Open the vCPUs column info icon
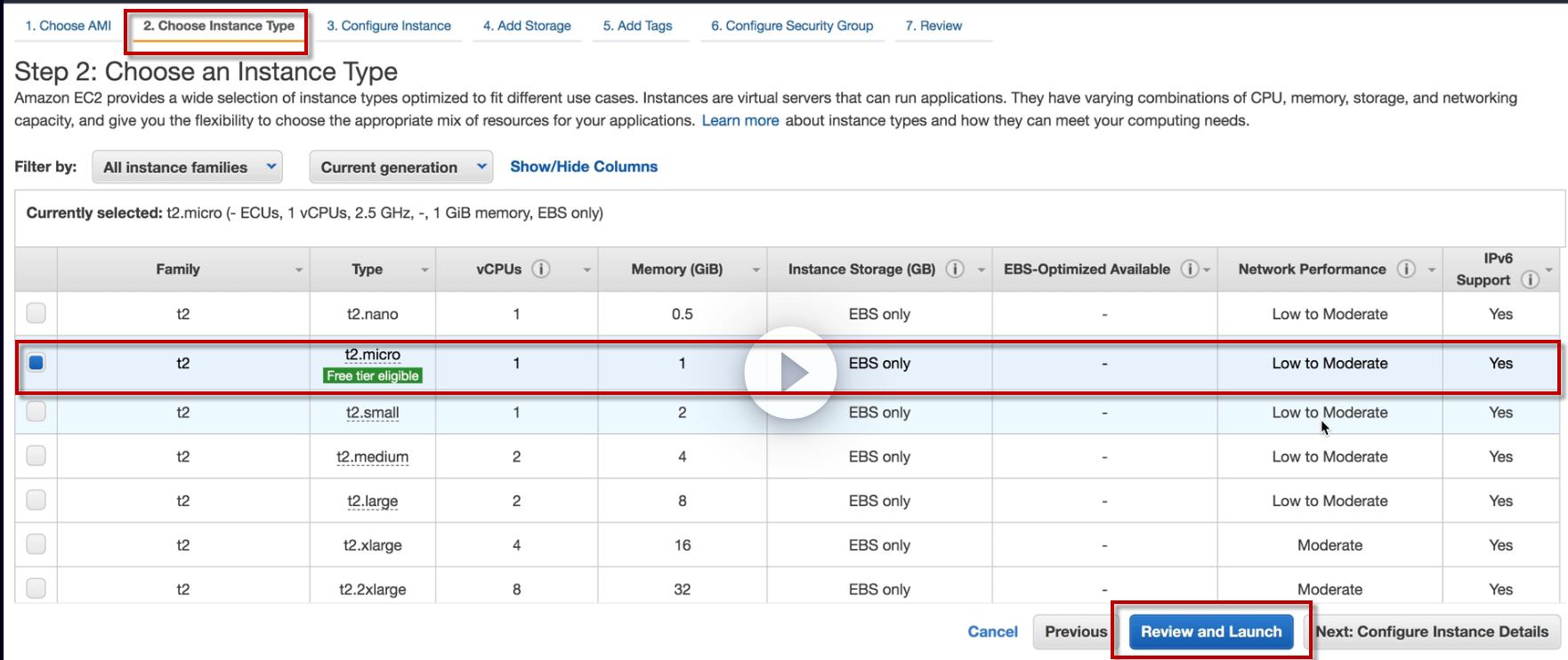Screen dimensions: 1568x660 [x=541, y=269]
